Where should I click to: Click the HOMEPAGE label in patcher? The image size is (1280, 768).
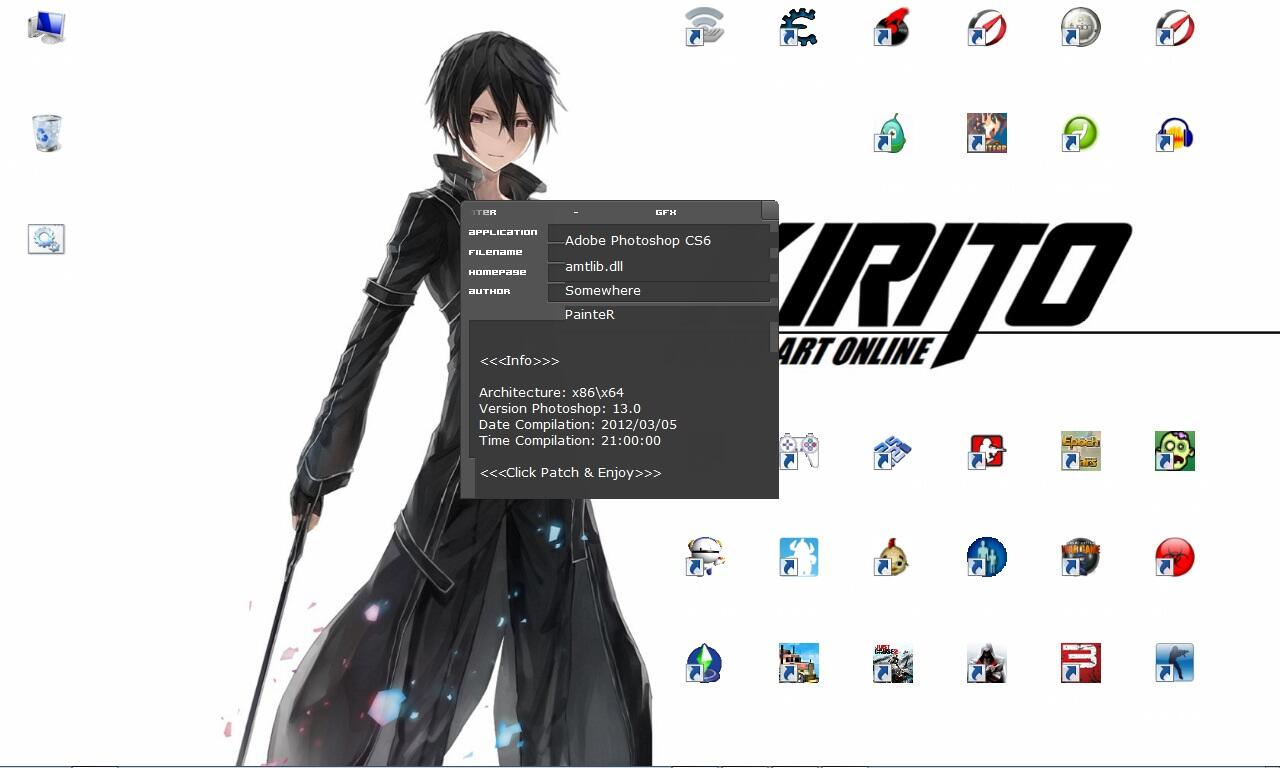click(497, 272)
